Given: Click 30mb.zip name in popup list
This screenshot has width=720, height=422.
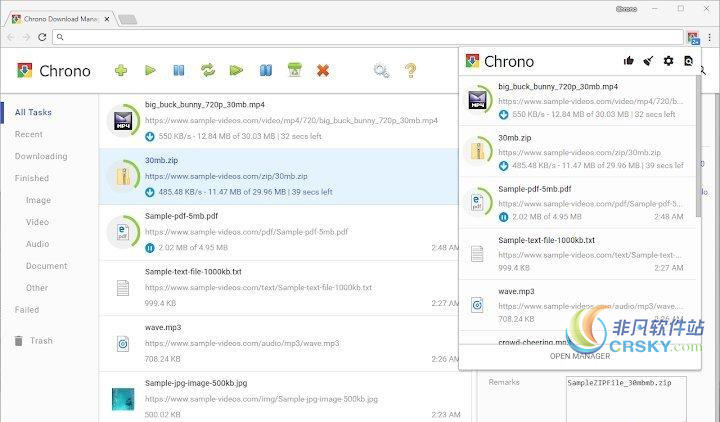Looking at the screenshot, I should coord(515,138).
